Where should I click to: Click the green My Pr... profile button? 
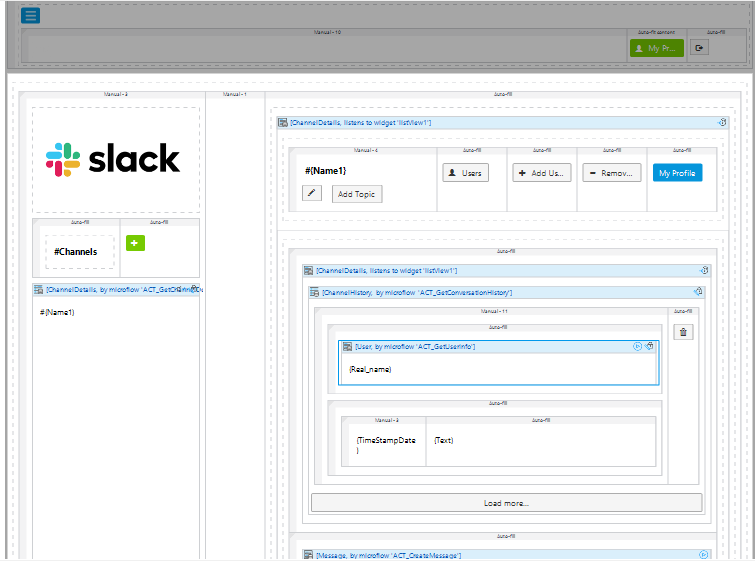click(x=657, y=48)
